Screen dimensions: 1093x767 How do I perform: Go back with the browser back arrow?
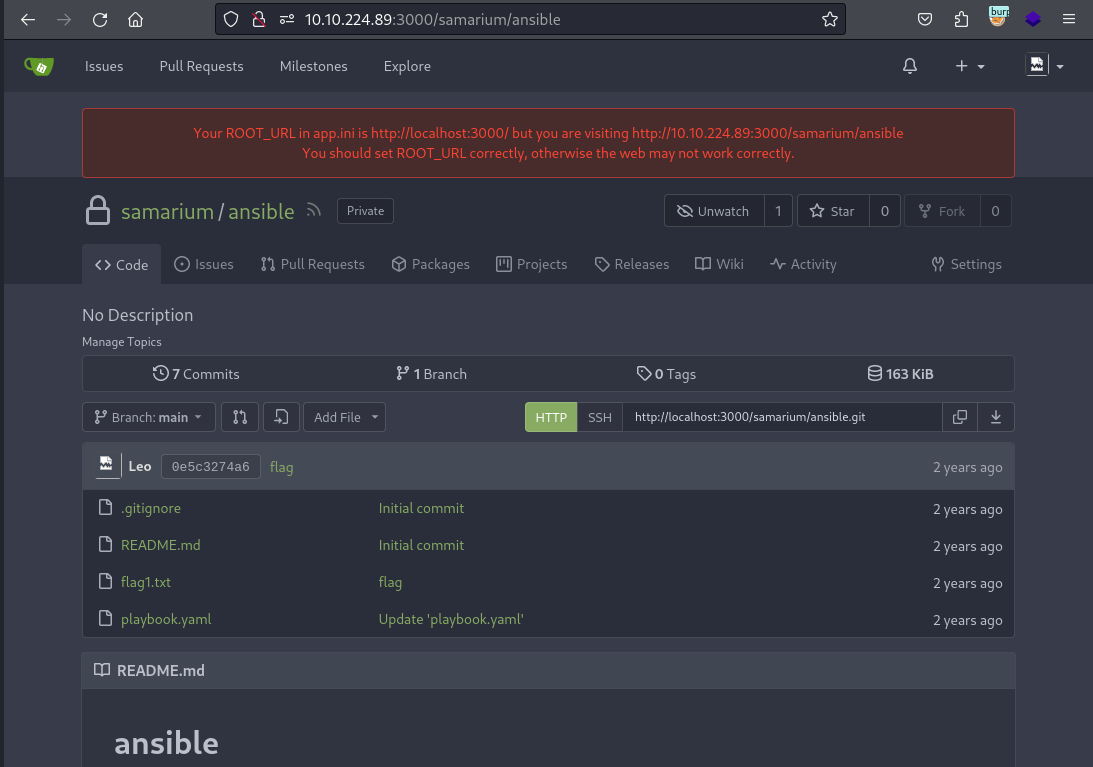[x=28, y=20]
